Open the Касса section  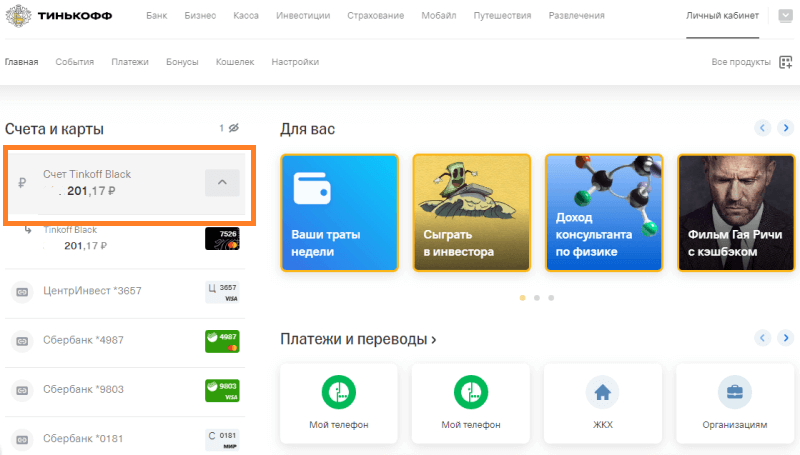(246, 16)
